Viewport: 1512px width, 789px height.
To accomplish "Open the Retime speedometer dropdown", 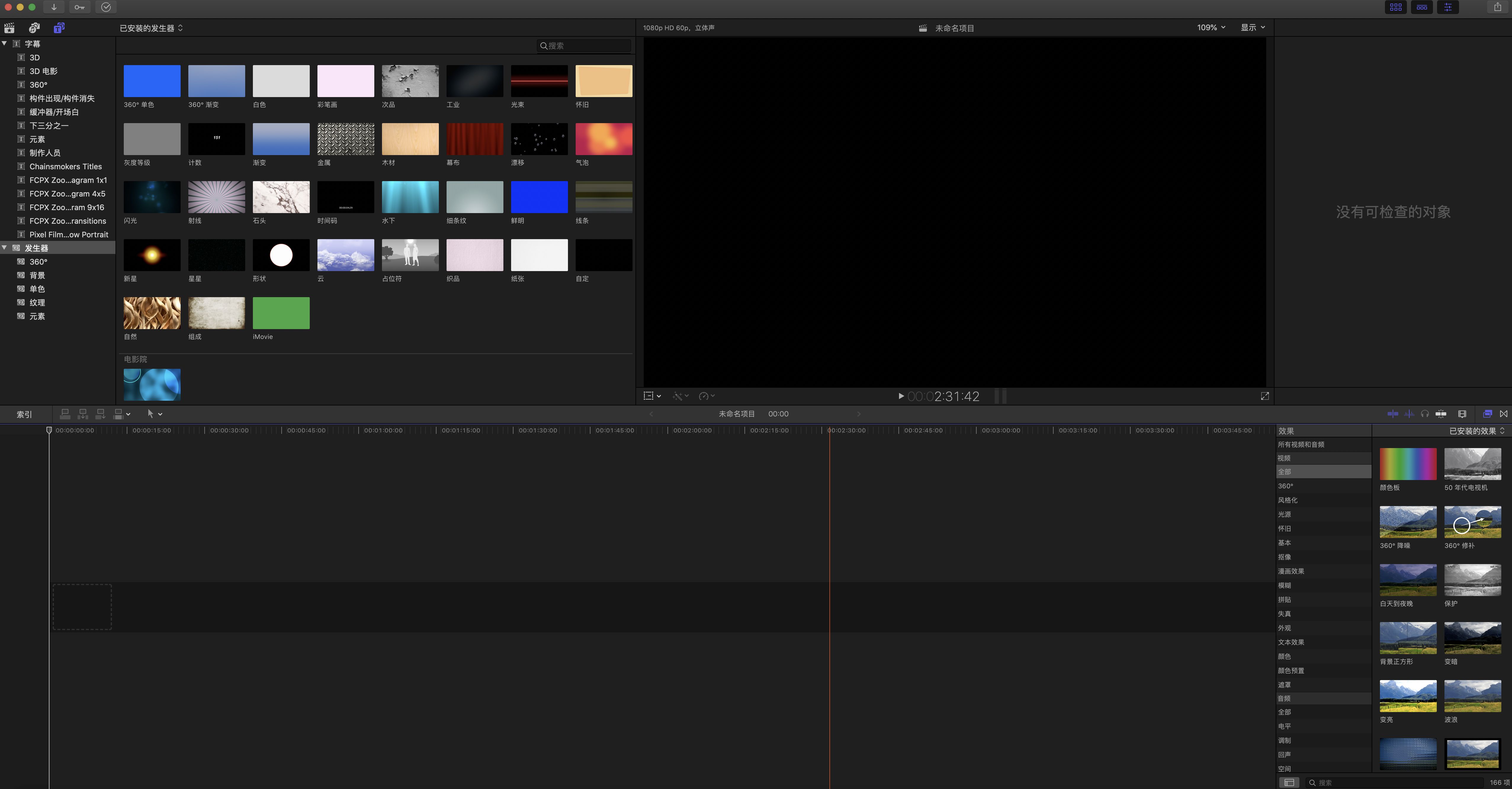I will tap(707, 396).
